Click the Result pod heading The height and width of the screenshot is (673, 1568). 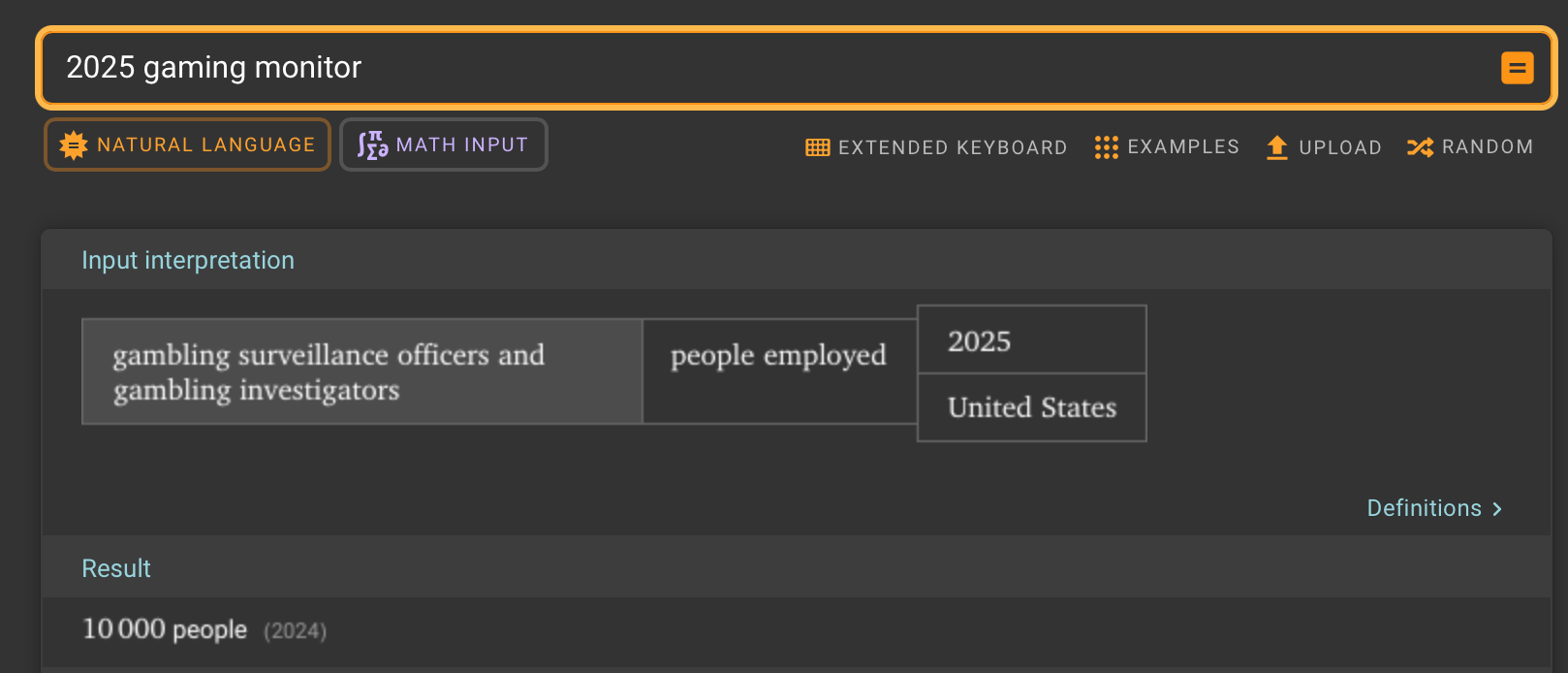116,569
